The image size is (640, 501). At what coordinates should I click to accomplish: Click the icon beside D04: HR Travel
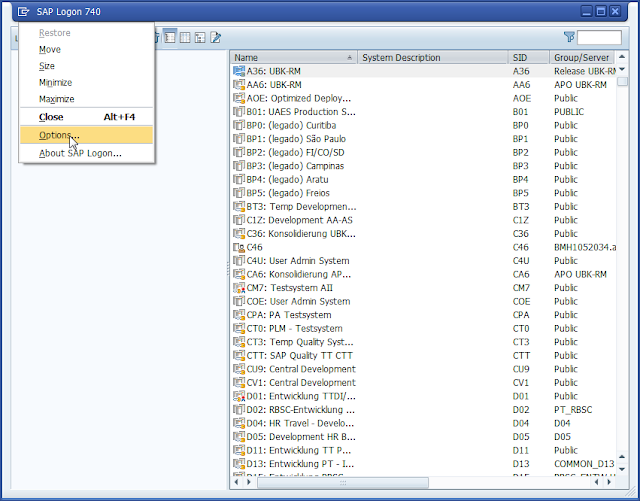click(239, 423)
